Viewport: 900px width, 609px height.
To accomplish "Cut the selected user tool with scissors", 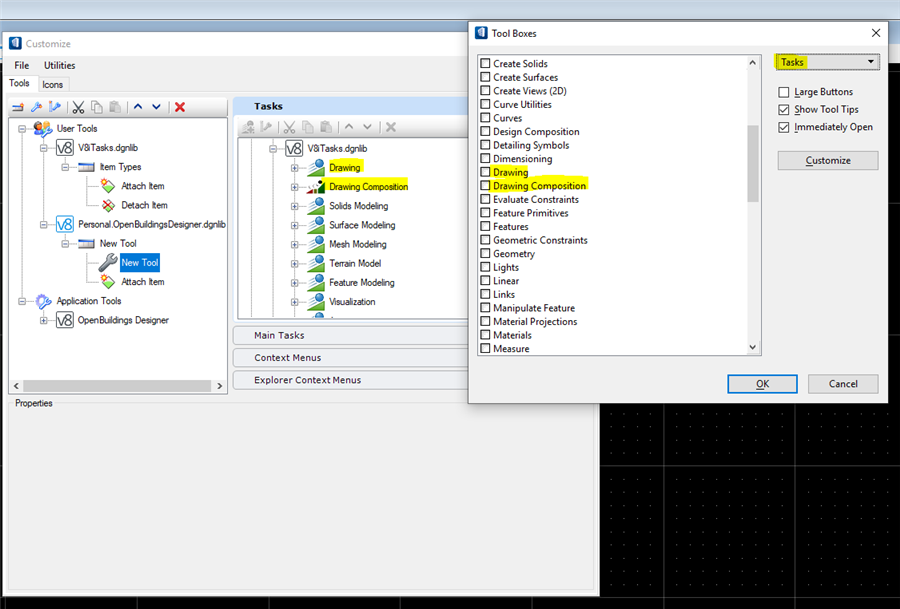I will pyautogui.click(x=79, y=107).
